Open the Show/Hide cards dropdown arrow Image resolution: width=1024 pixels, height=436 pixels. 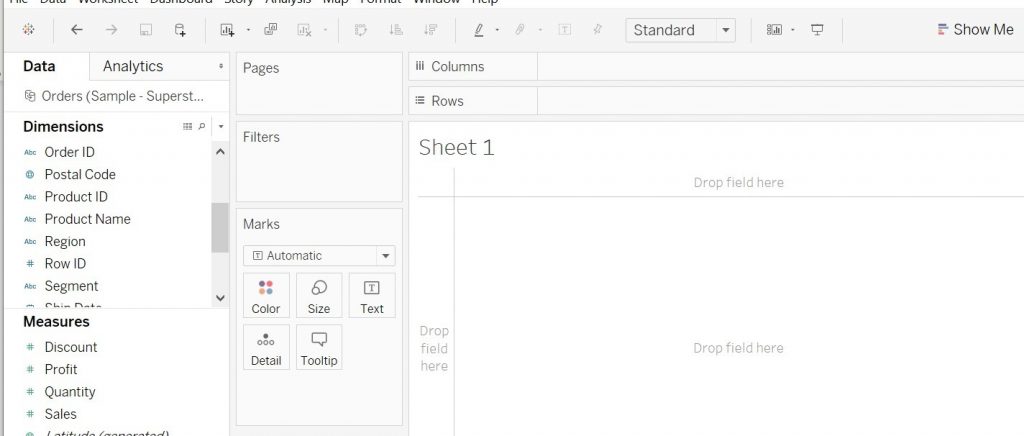click(x=793, y=30)
